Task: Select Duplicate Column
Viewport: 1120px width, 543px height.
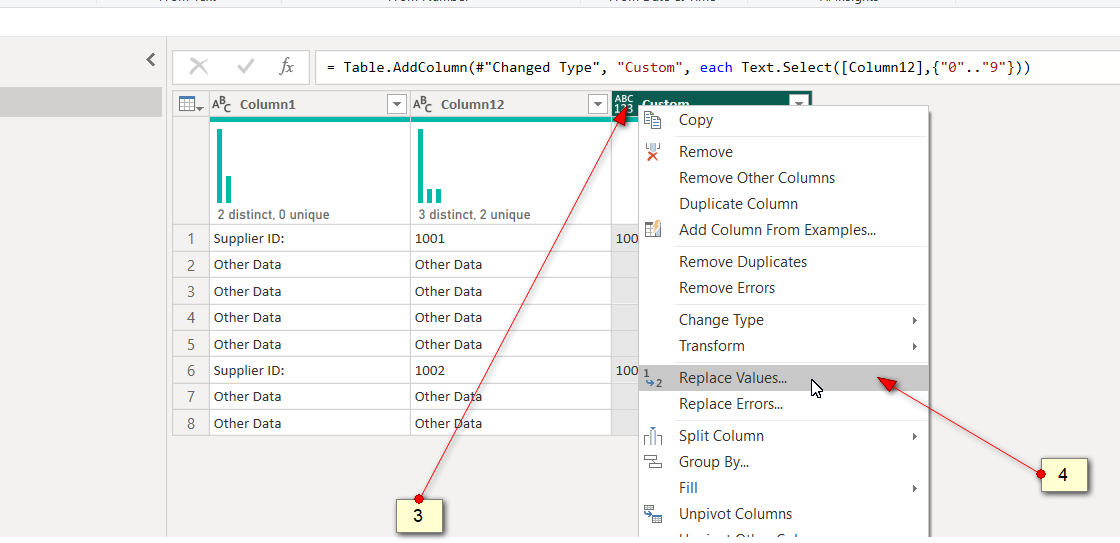Action: pos(784,204)
